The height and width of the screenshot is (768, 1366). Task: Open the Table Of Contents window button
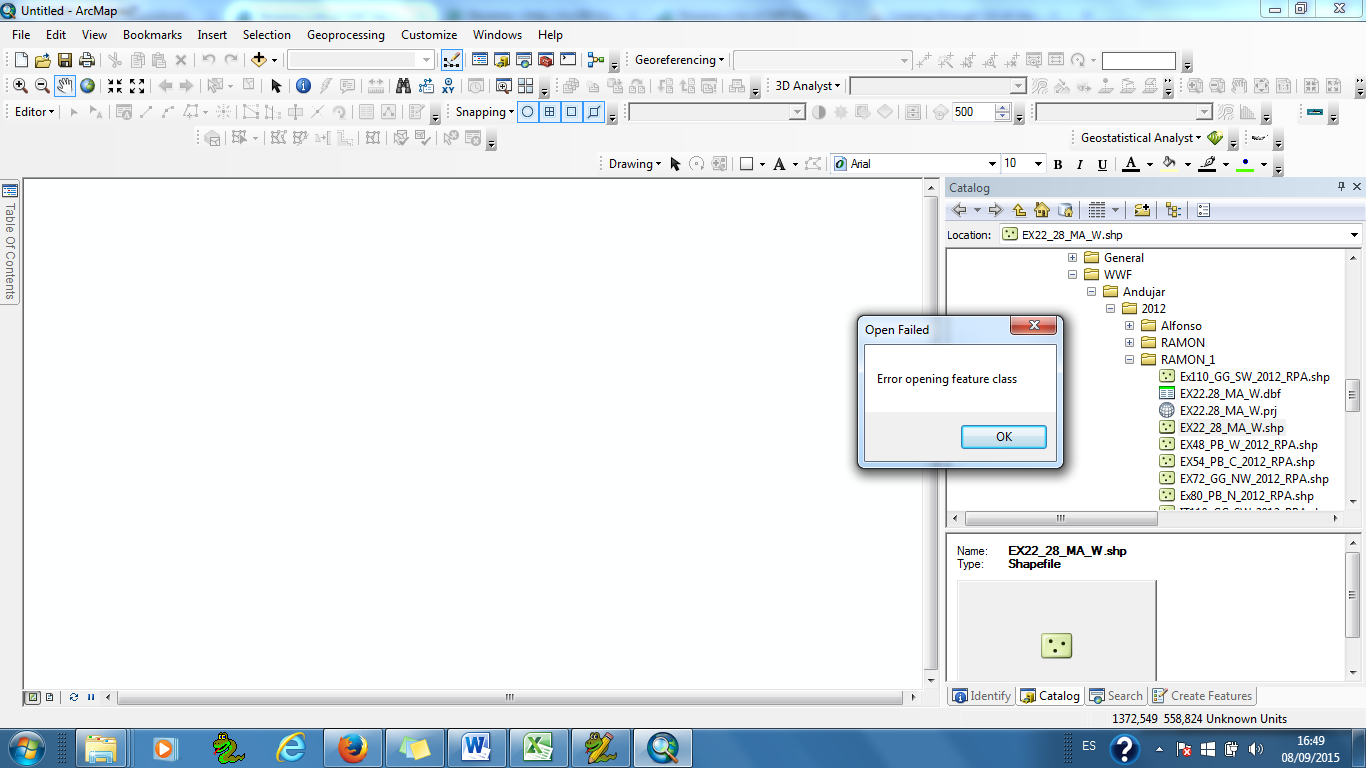click(x=480, y=60)
